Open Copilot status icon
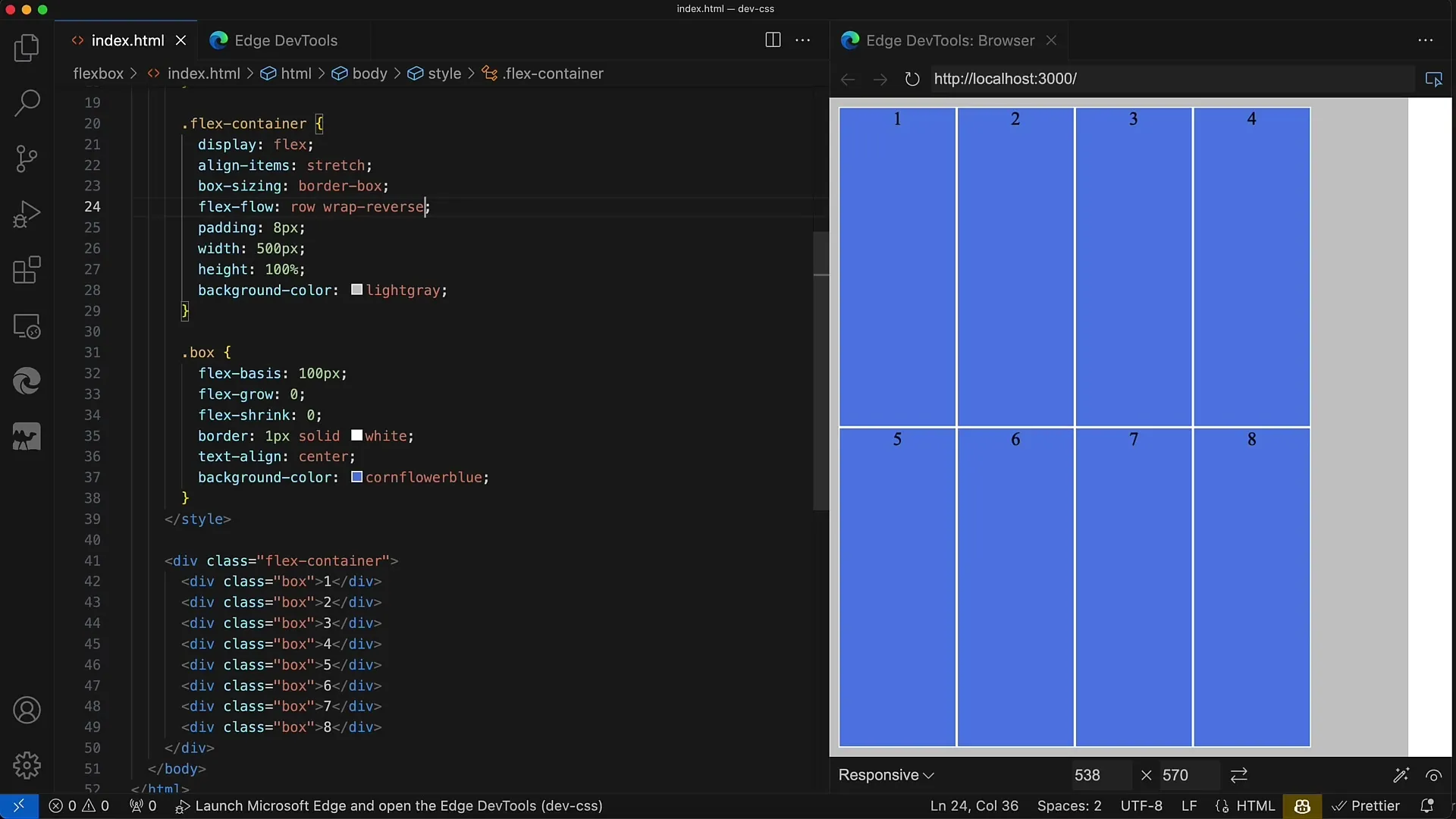 click(1302, 806)
